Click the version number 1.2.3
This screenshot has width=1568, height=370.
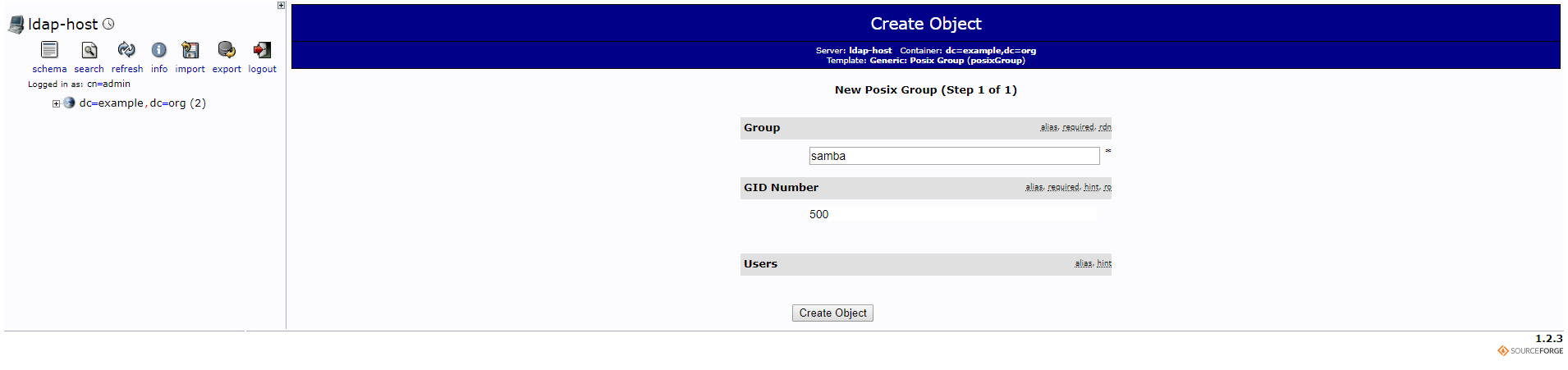click(x=1549, y=338)
